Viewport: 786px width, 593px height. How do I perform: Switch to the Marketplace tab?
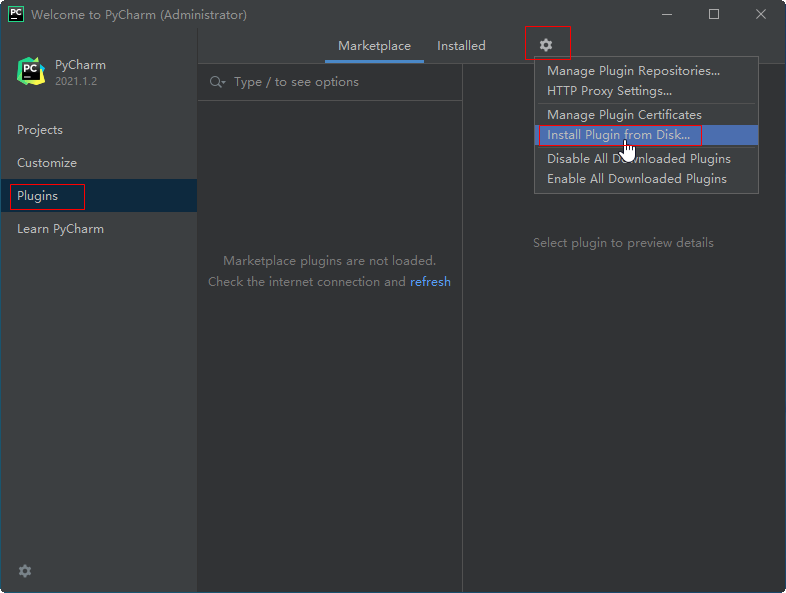point(374,46)
